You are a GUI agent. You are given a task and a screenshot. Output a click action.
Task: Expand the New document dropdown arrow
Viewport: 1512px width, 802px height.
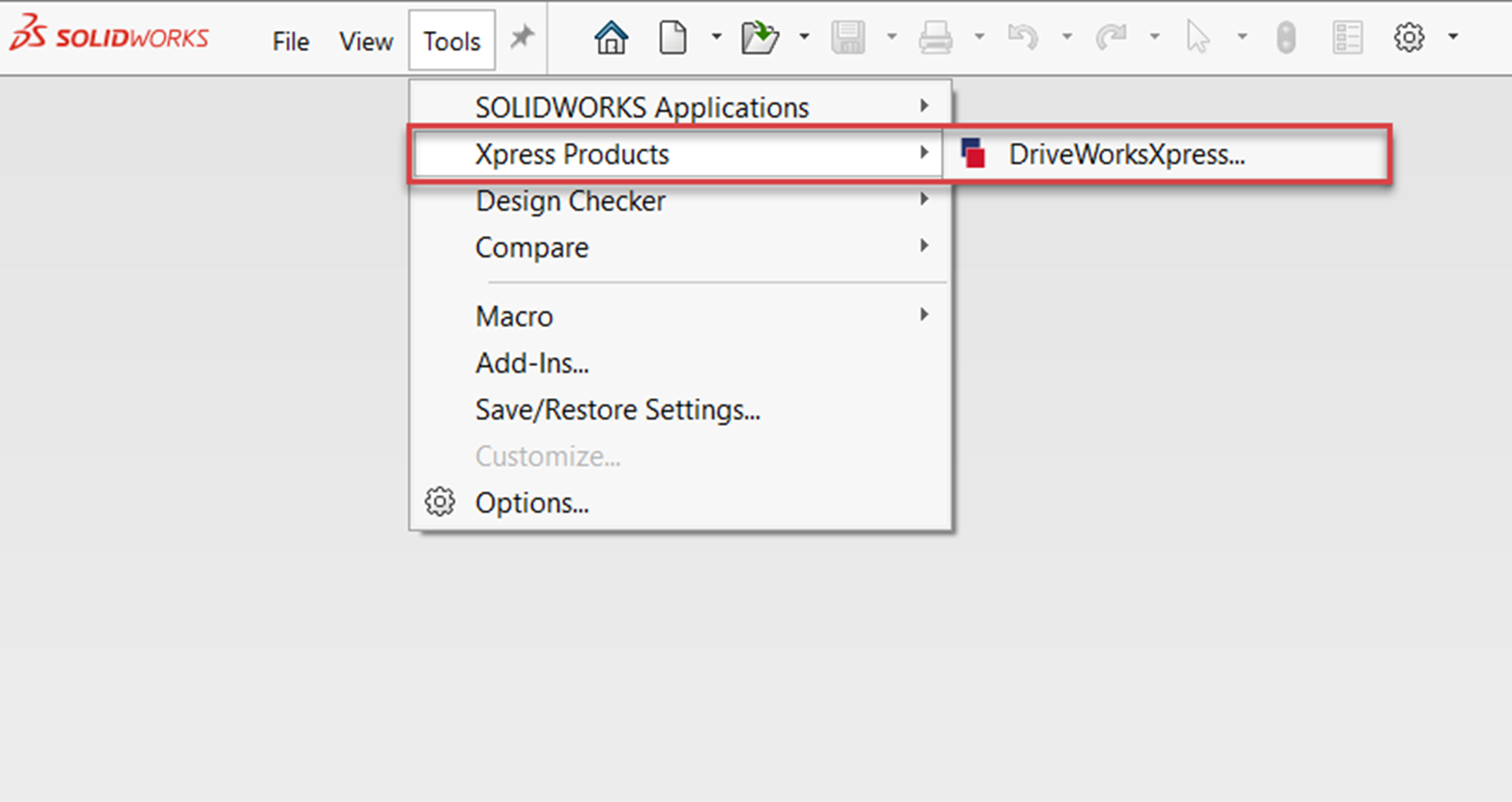pos(716,35)
